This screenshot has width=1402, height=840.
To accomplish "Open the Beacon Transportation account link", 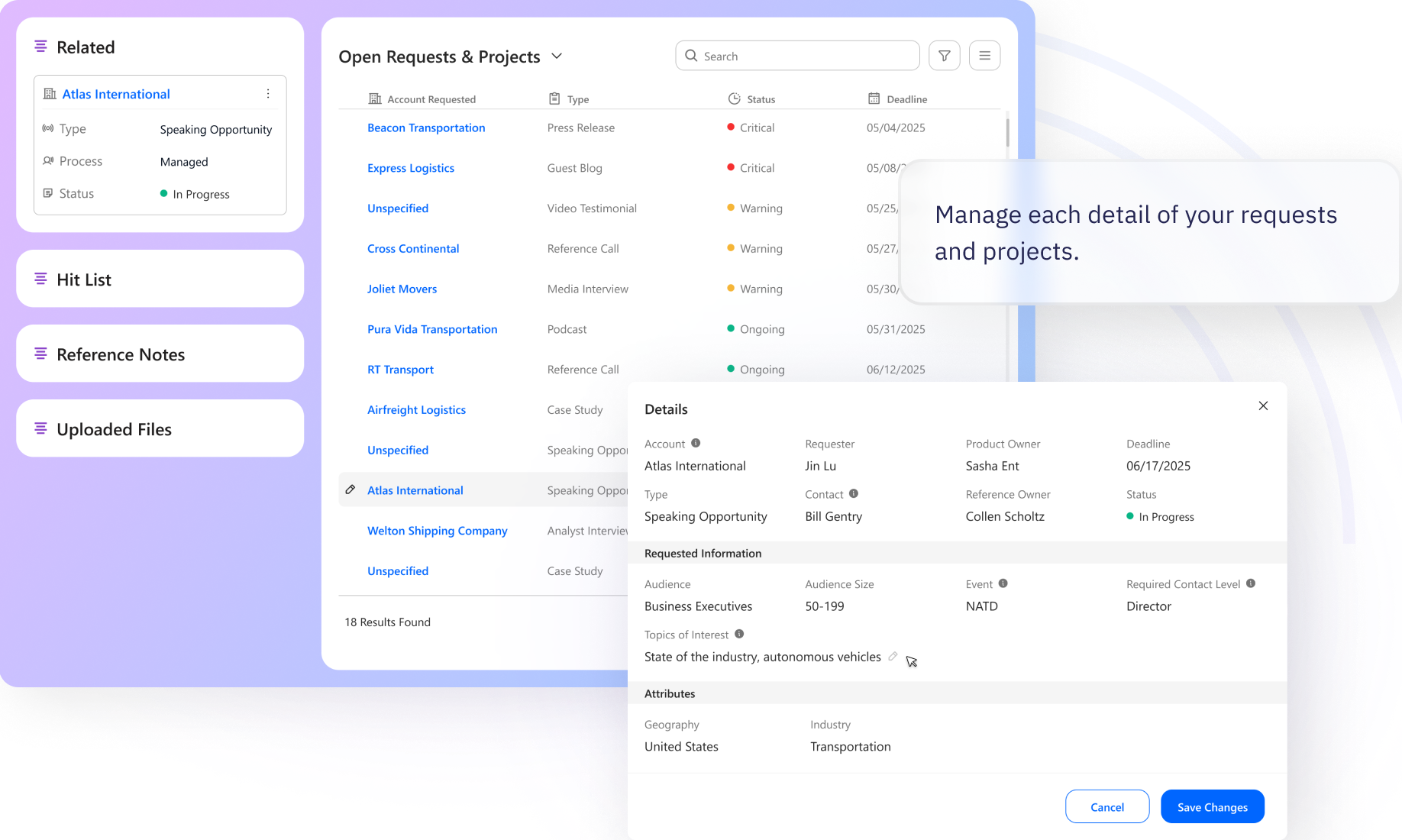I will point(426,128).
